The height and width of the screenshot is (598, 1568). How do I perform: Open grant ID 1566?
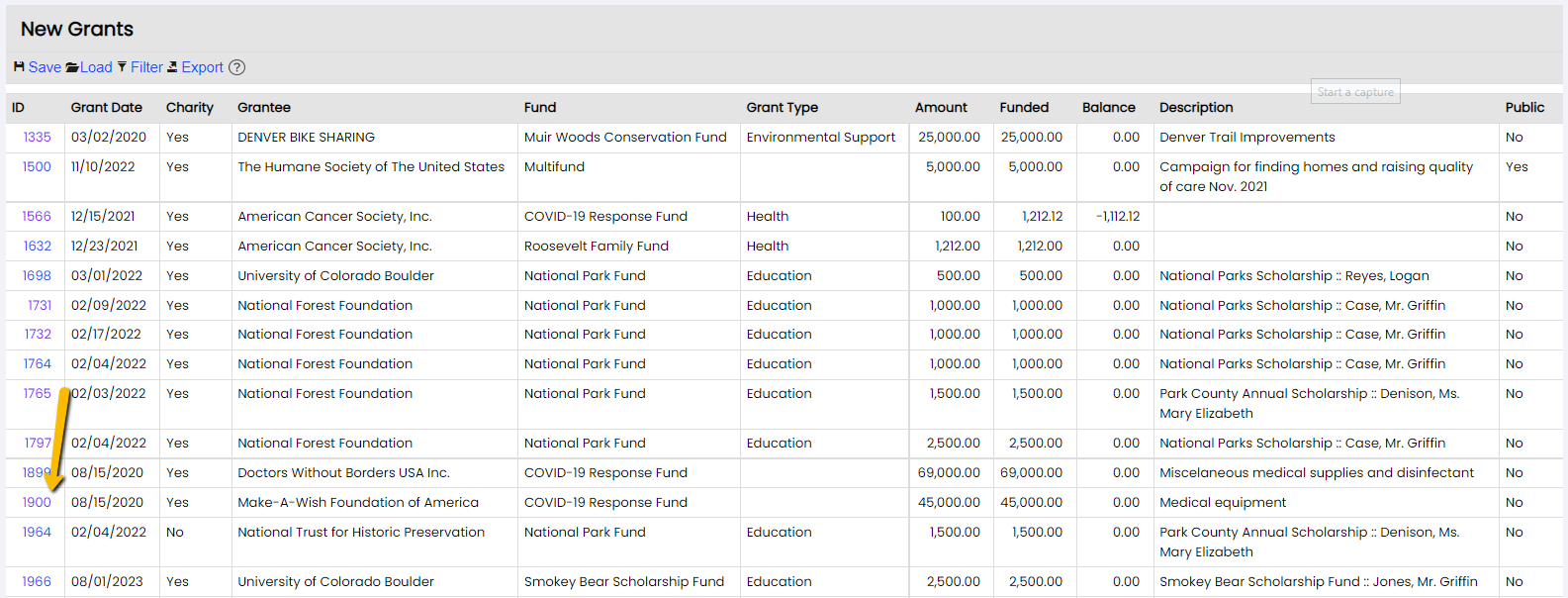point(37,217)
